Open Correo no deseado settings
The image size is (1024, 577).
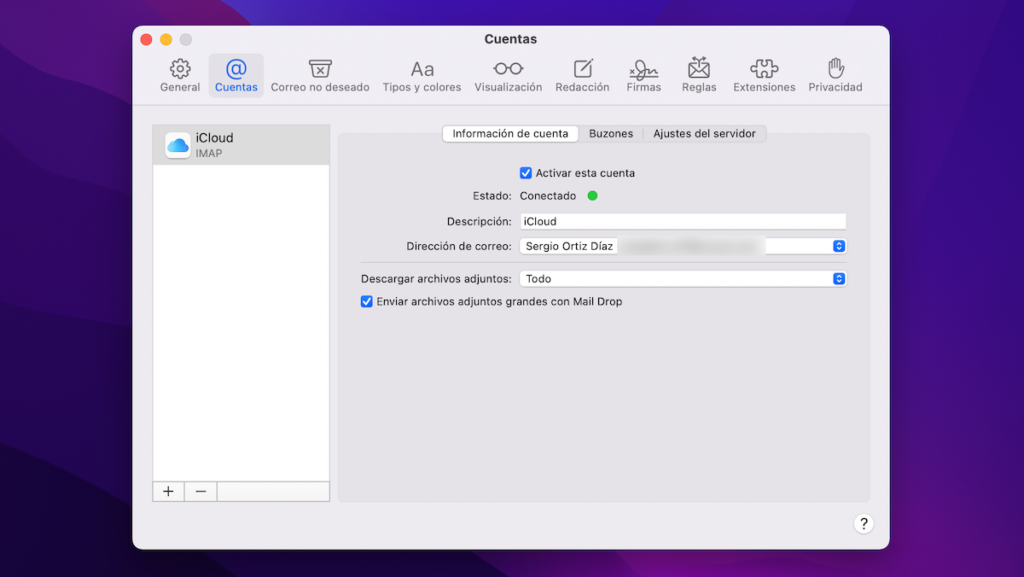[320, 76]
